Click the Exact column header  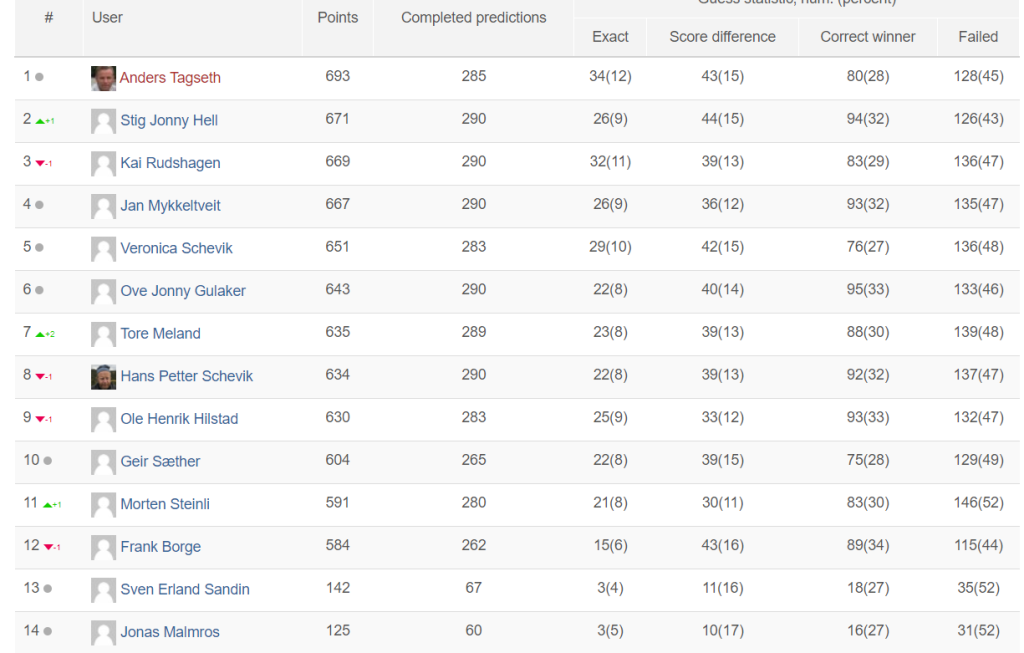click(610, 37)
